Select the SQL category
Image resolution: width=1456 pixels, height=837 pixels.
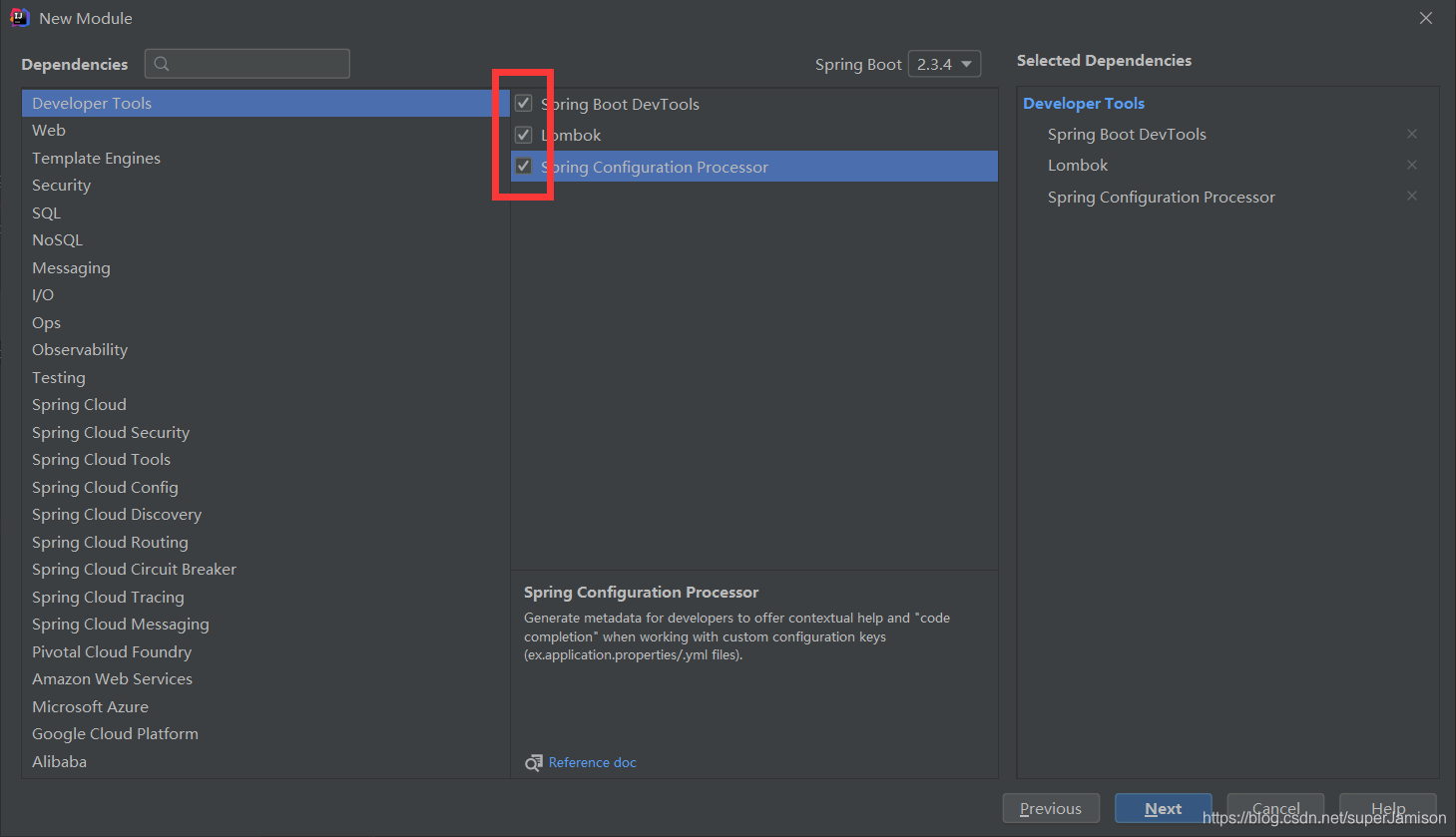click(265, 212)
